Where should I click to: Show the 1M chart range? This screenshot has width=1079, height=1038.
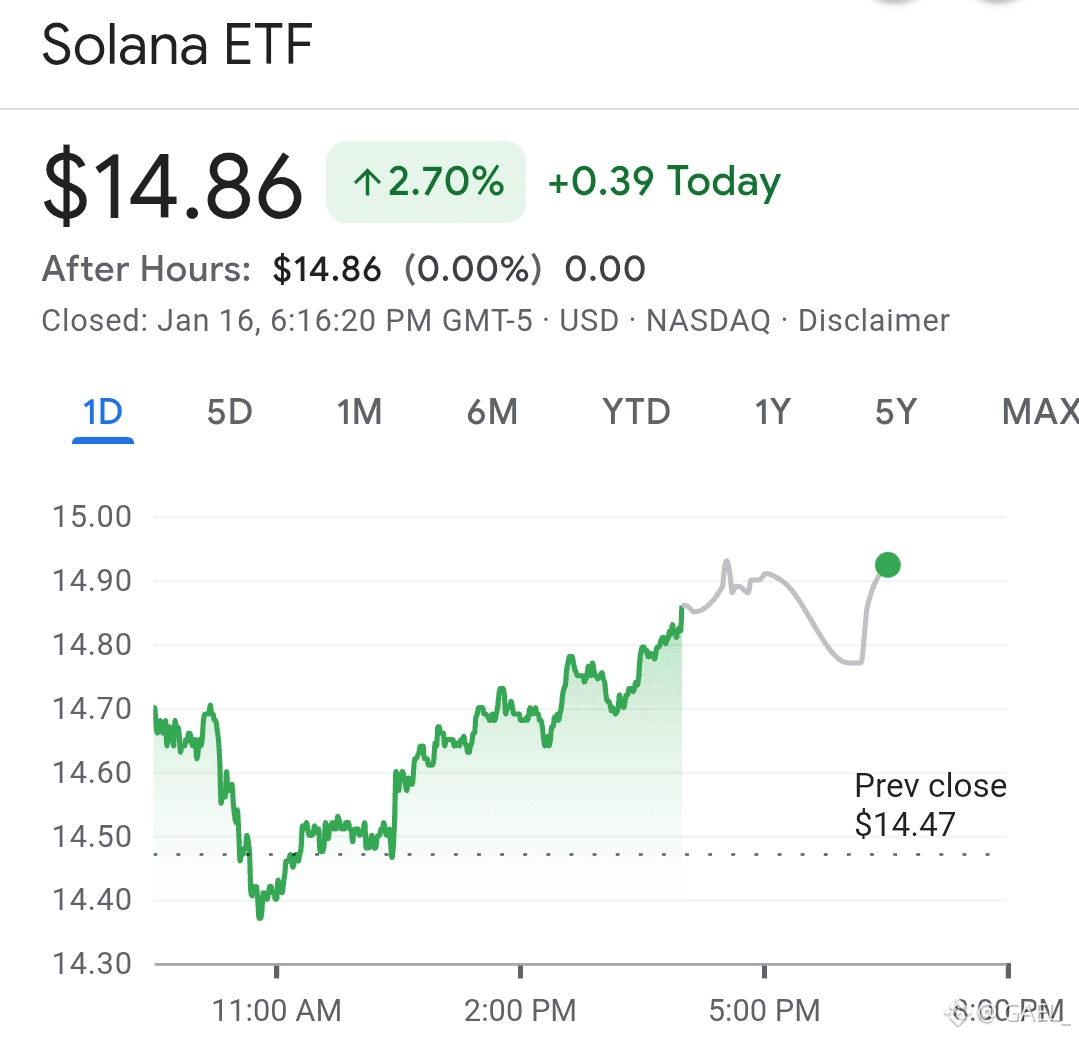(x=359, y=411)
